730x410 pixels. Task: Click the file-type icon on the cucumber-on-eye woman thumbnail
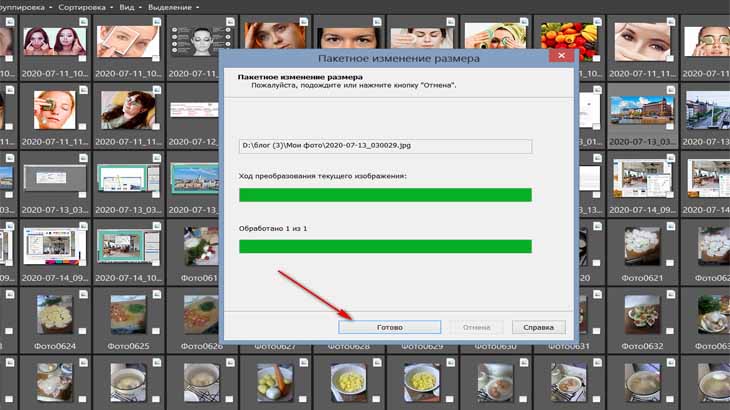tap(83, 90)
